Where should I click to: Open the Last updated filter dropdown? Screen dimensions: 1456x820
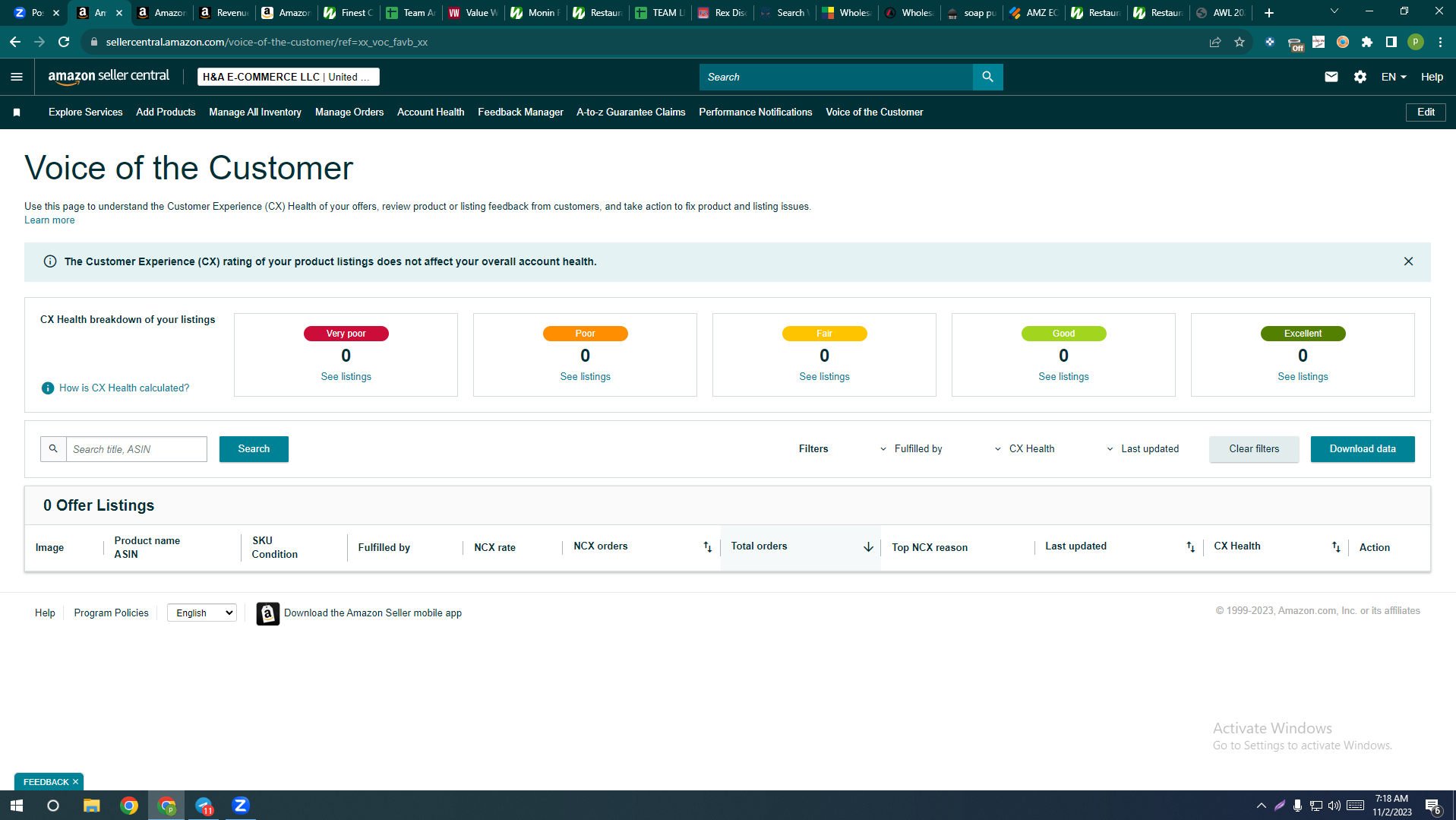pos(1142,449)
